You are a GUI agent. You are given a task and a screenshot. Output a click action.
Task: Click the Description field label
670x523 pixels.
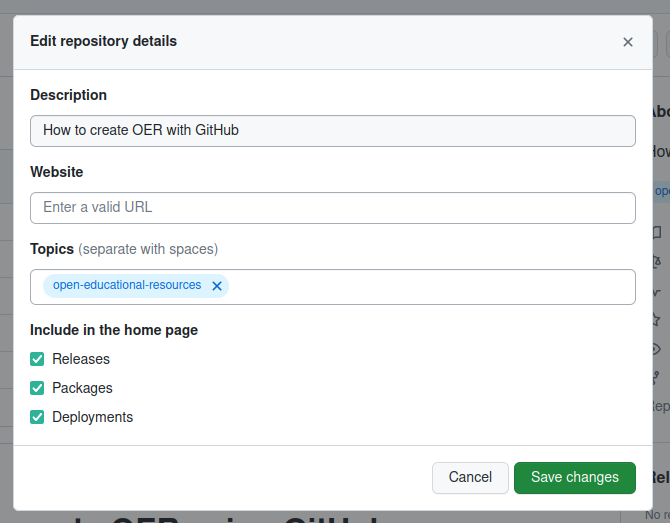pyautogui.click(x=68, y=95)
